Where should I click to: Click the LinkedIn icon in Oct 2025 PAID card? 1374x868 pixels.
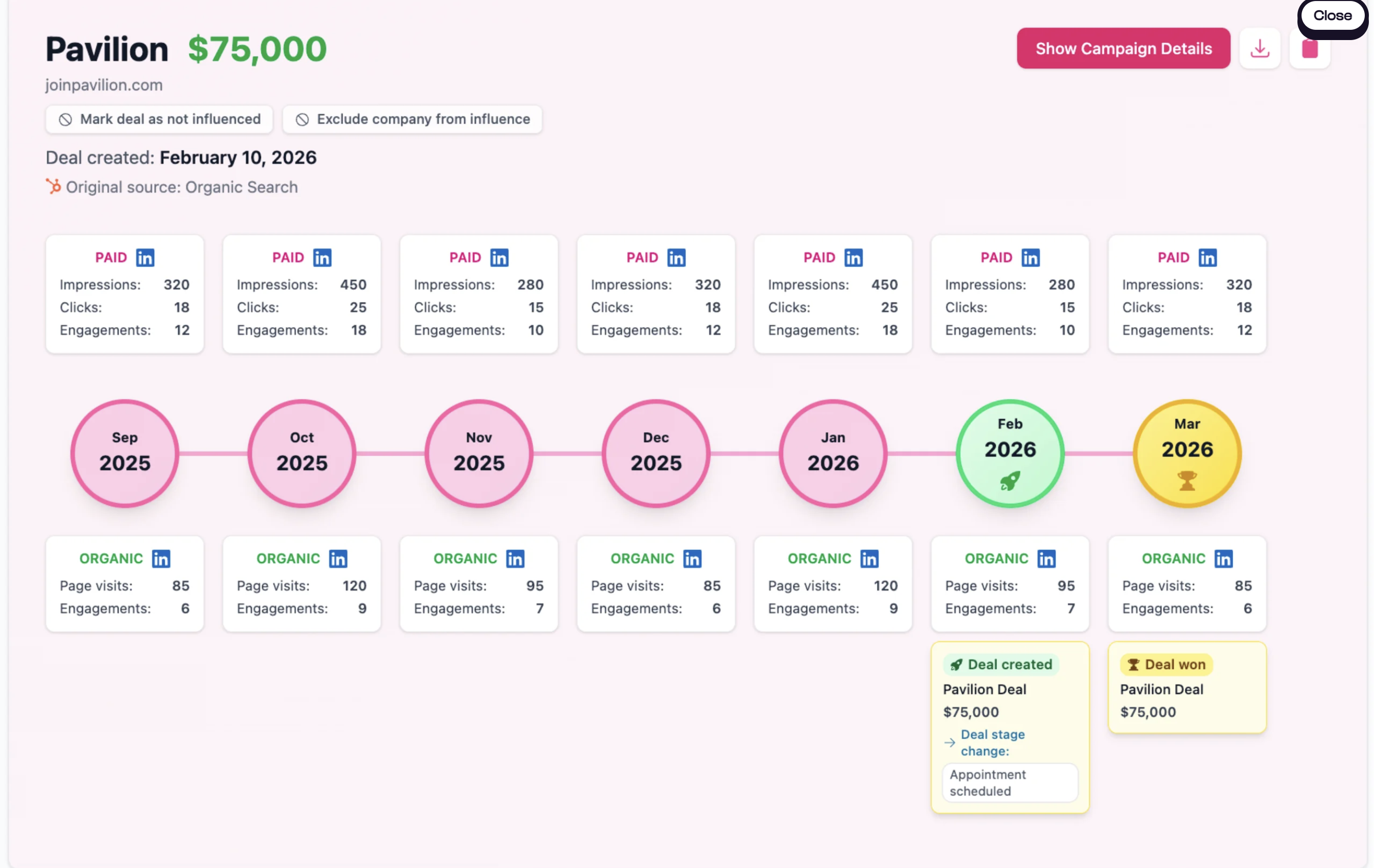(322, 258)
